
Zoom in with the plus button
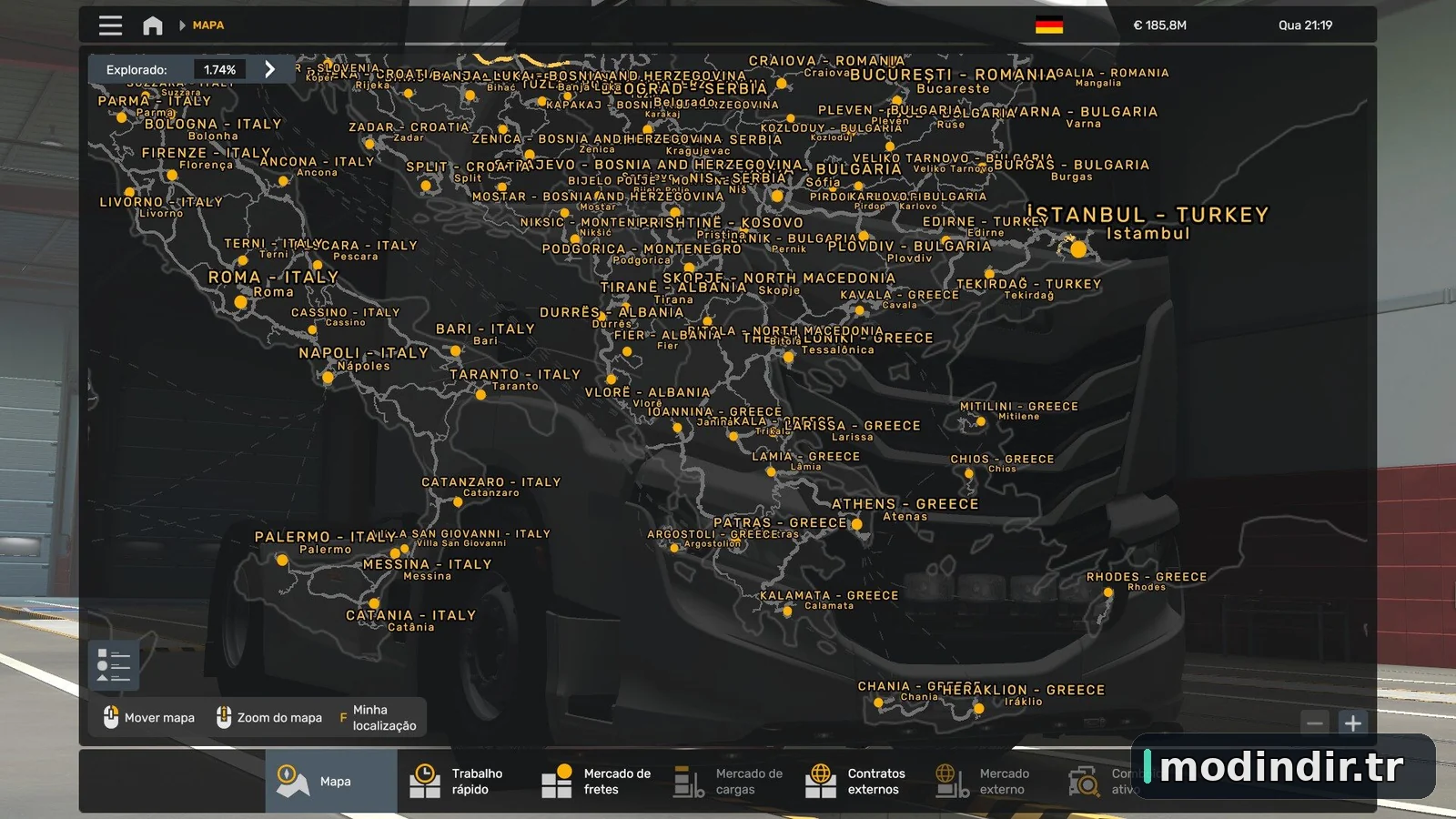pos(1353,723)
